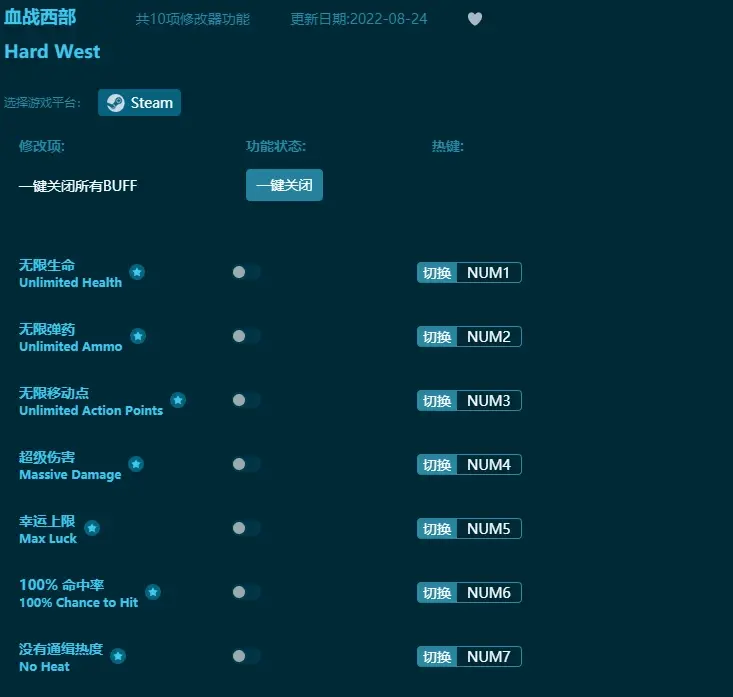Image resolution: width=733 pixels, height=697 pixels.
Task: Click the 热键 column header
Action: [x=447, y=146]
